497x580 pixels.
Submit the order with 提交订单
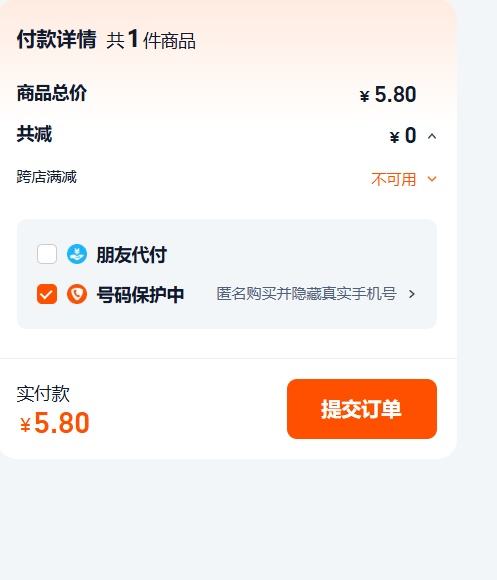tap(362, 409)
